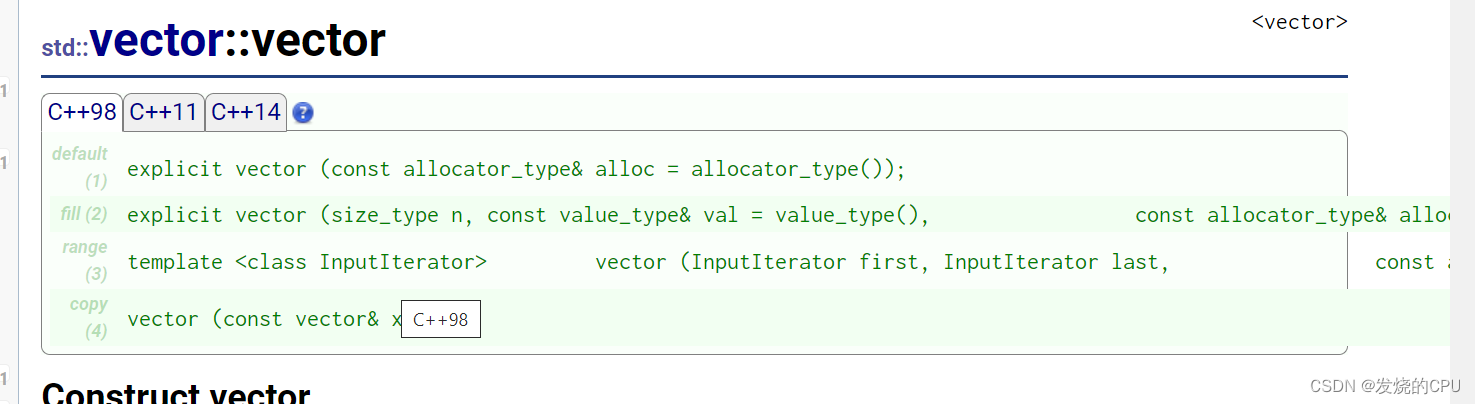The height and width of the screenshot is (404, 1475).
Task: Switch to the C++98 tab
Action: (x=82, y=112)
